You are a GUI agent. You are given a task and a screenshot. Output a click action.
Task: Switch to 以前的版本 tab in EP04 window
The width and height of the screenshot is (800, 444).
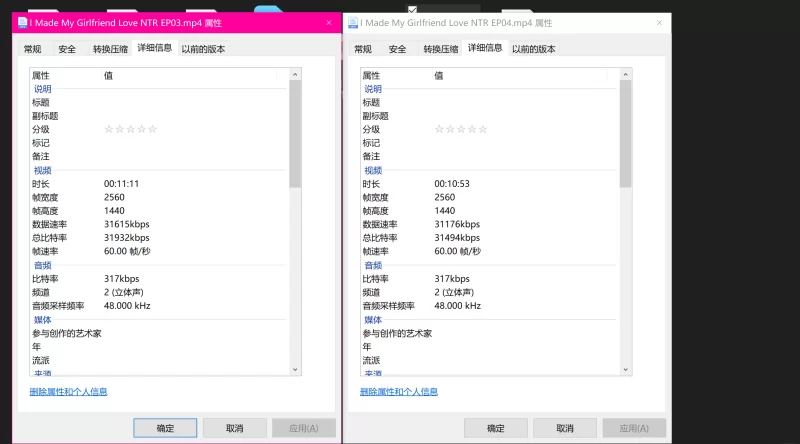tap(533, 49)
